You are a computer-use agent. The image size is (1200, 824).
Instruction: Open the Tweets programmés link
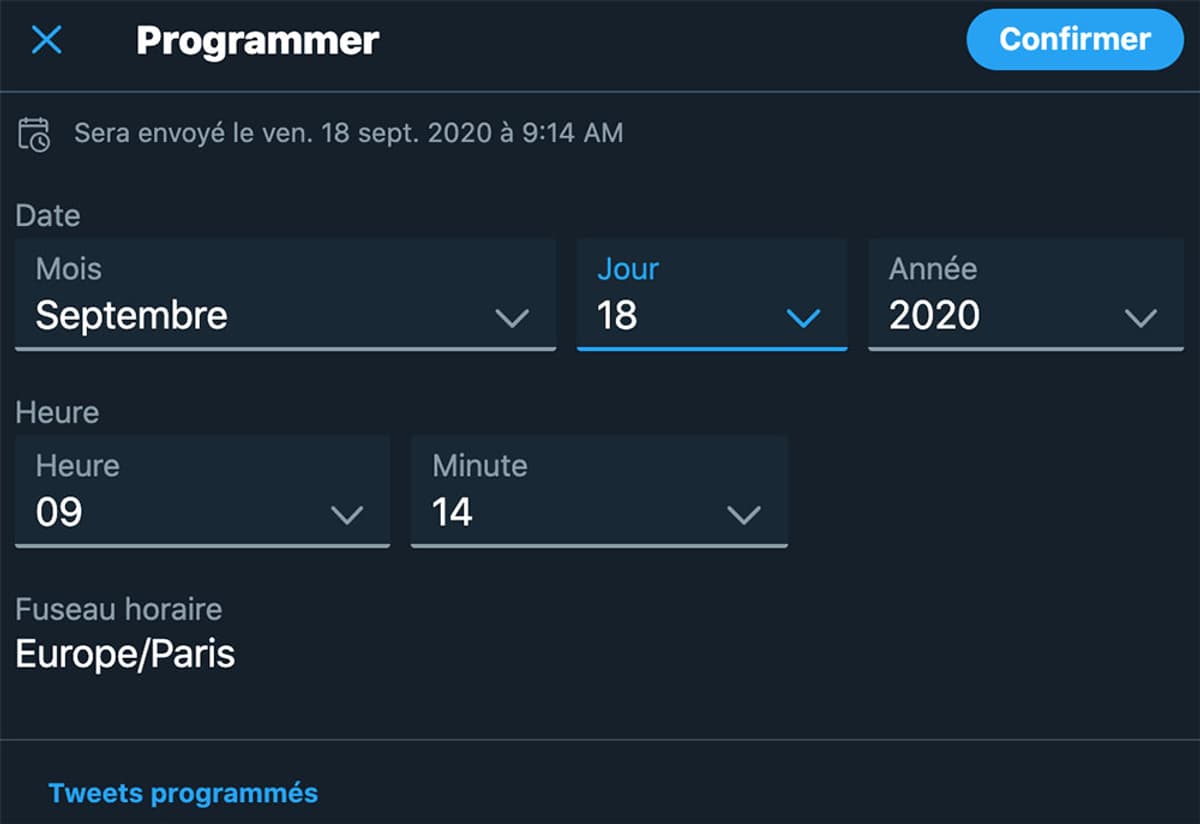tap(184, 792)
